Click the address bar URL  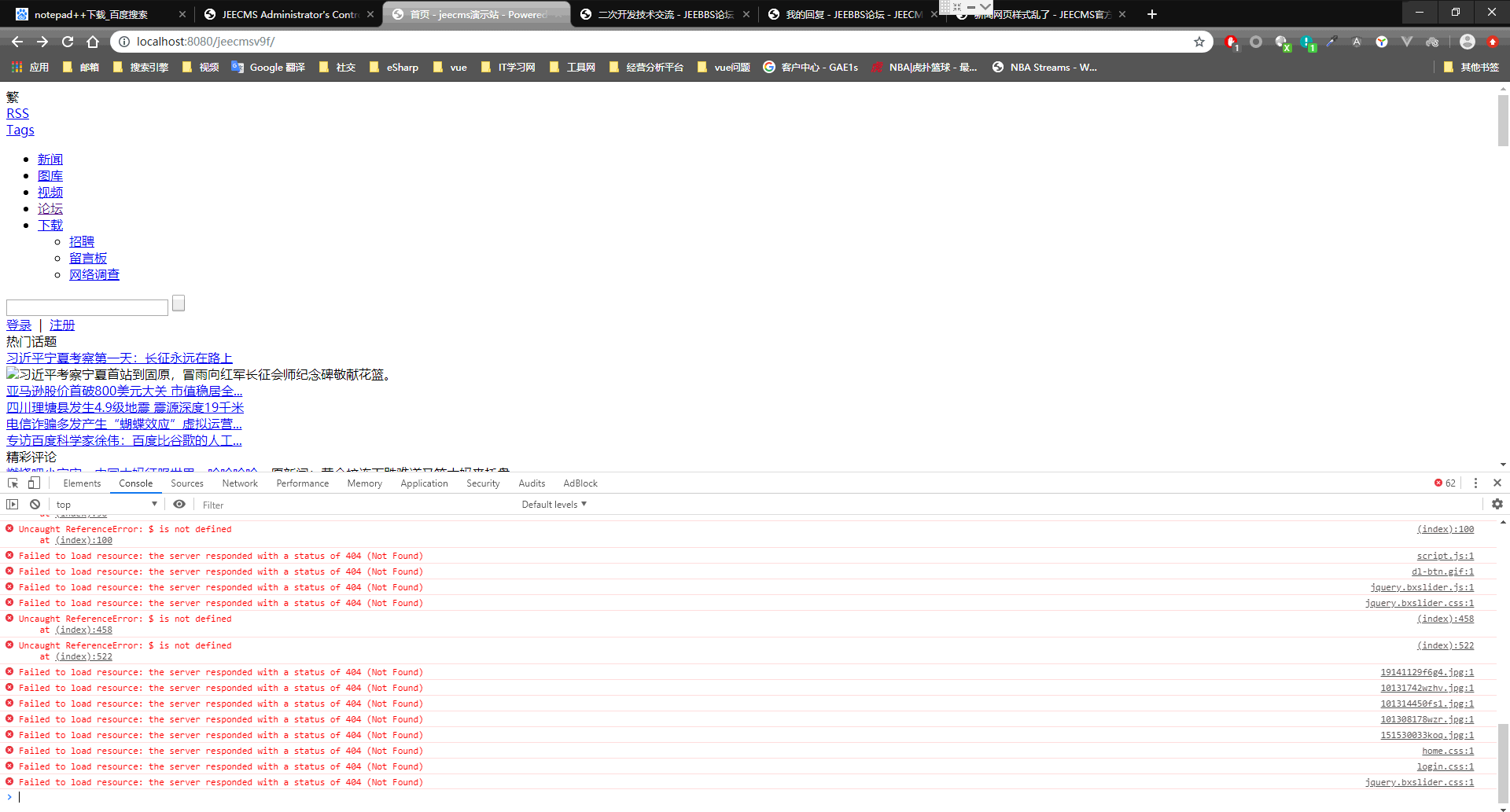coord(206,42)
